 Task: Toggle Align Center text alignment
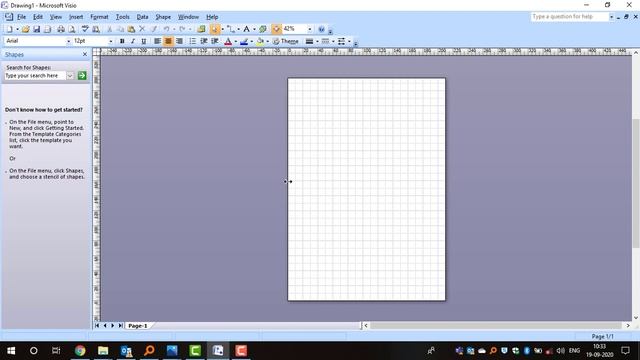[x=168, y=41]
